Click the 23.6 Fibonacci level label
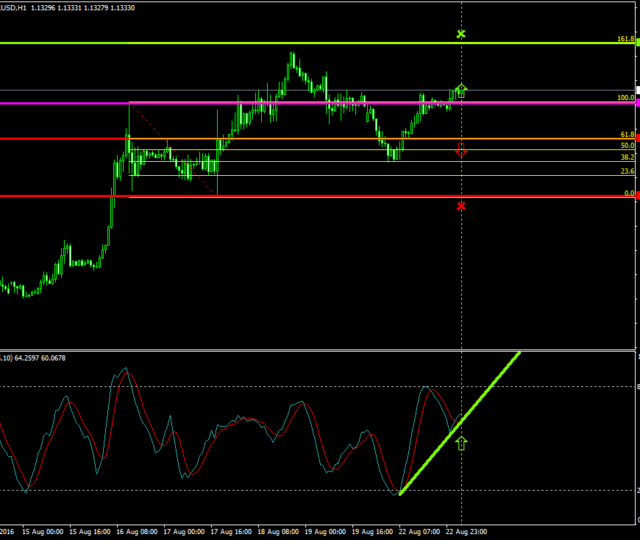Screen dimensions: 640x540 tap(627, 172)
